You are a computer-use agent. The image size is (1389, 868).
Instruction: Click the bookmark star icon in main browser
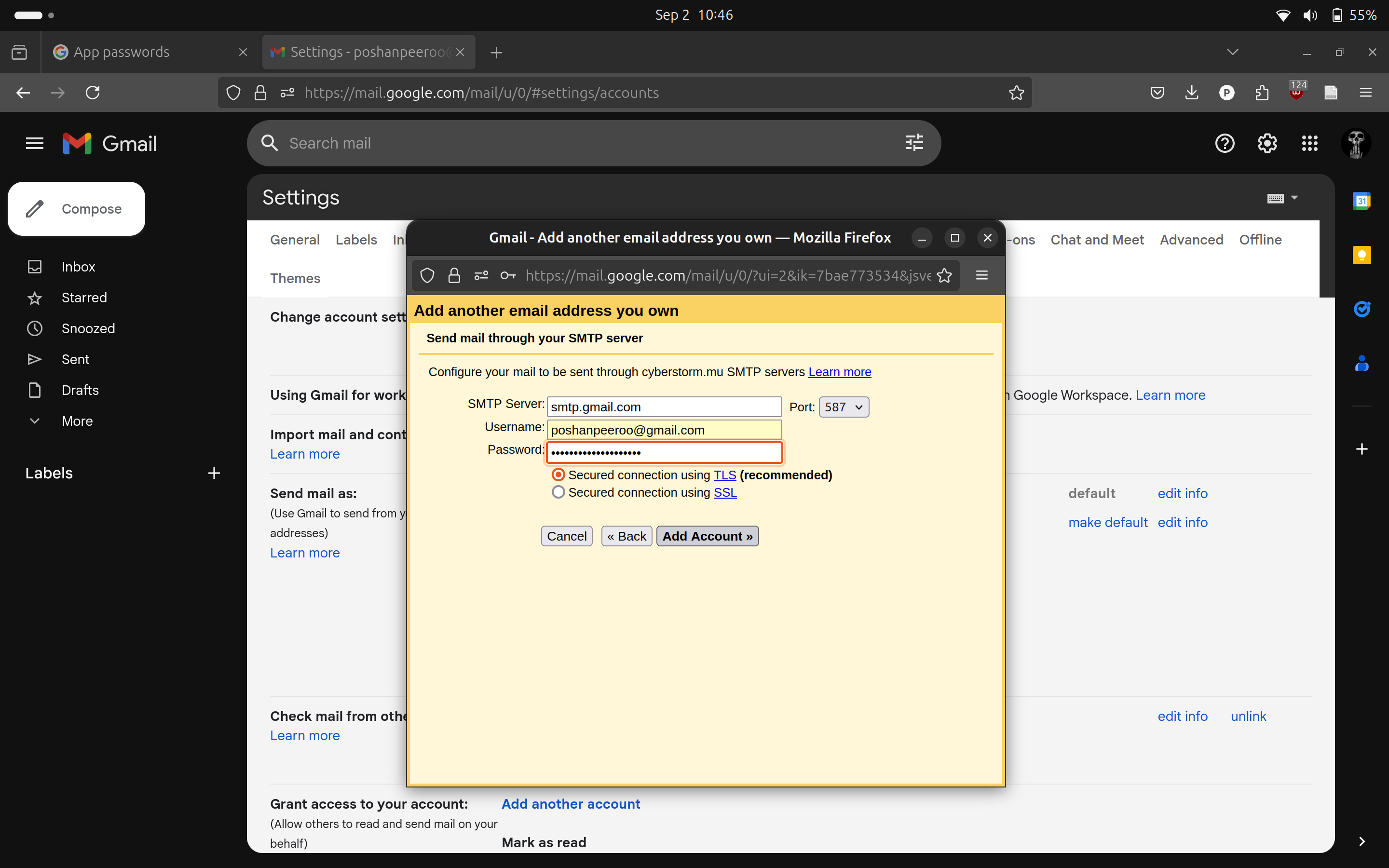(x=1016, y=92)
